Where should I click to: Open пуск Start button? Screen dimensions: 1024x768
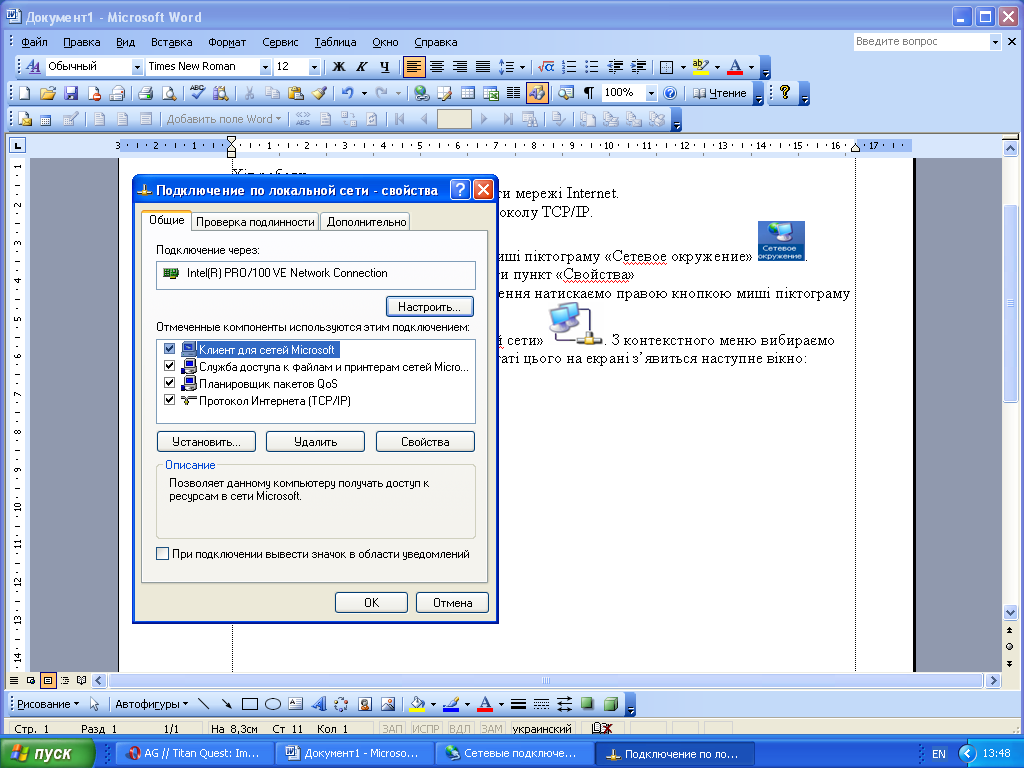pos(47,754)
